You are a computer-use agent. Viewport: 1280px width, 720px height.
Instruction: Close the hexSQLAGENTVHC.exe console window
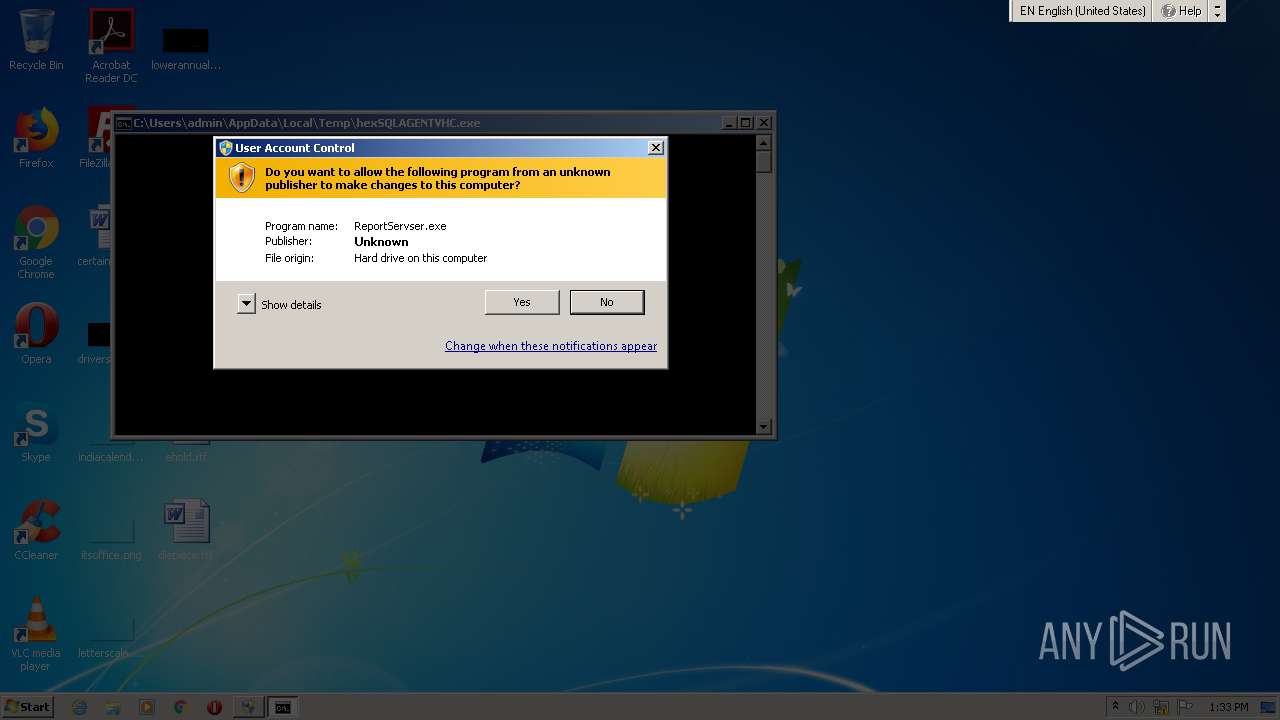pos(764,123)
